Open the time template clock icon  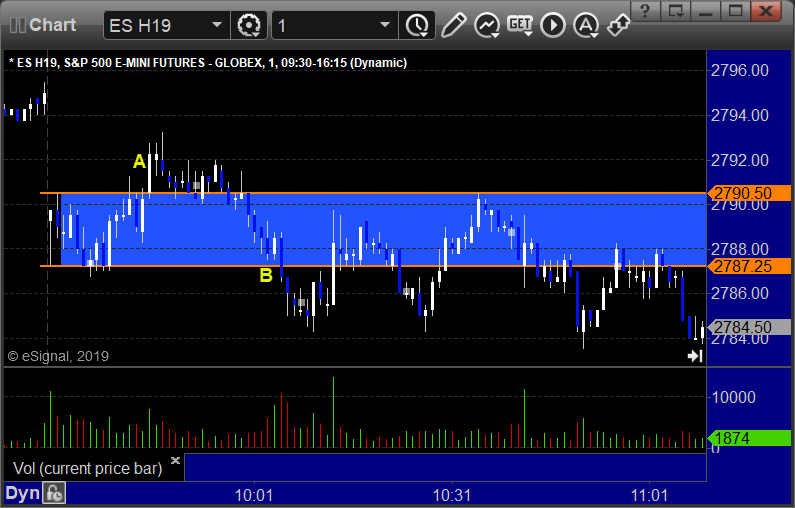pyautogui.click(x=417, y=25)
